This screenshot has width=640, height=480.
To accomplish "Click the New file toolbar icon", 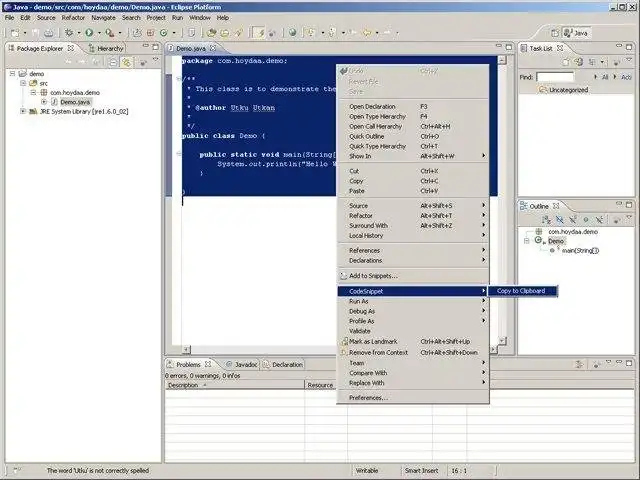I will 15,33.
